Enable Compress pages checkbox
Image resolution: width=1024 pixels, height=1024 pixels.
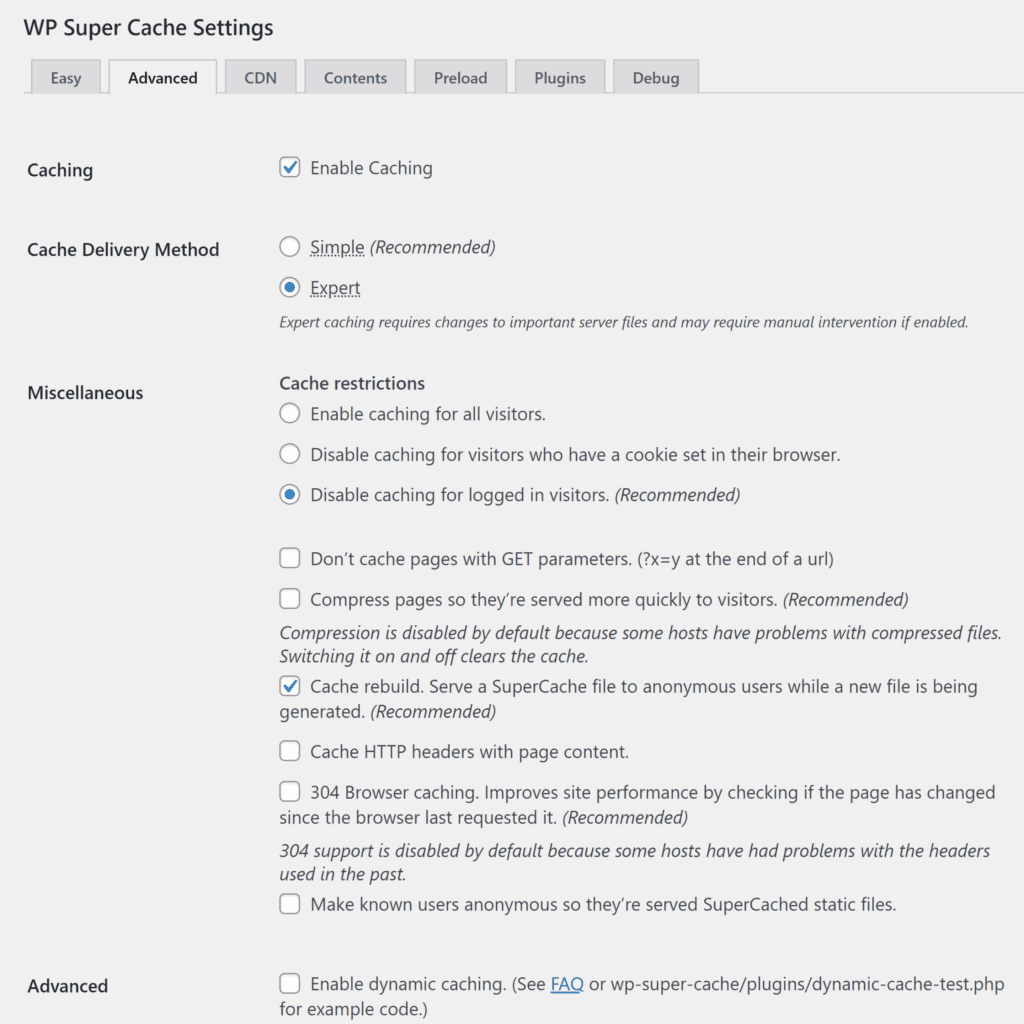(x=290, y=600)
